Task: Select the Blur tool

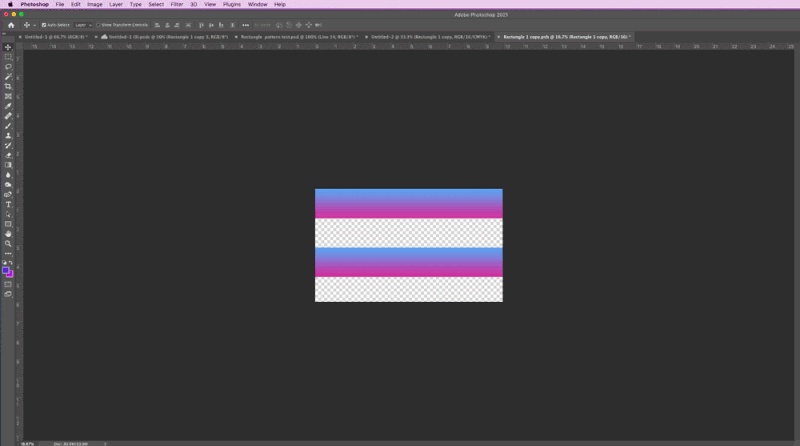Action: coord(8,175)
